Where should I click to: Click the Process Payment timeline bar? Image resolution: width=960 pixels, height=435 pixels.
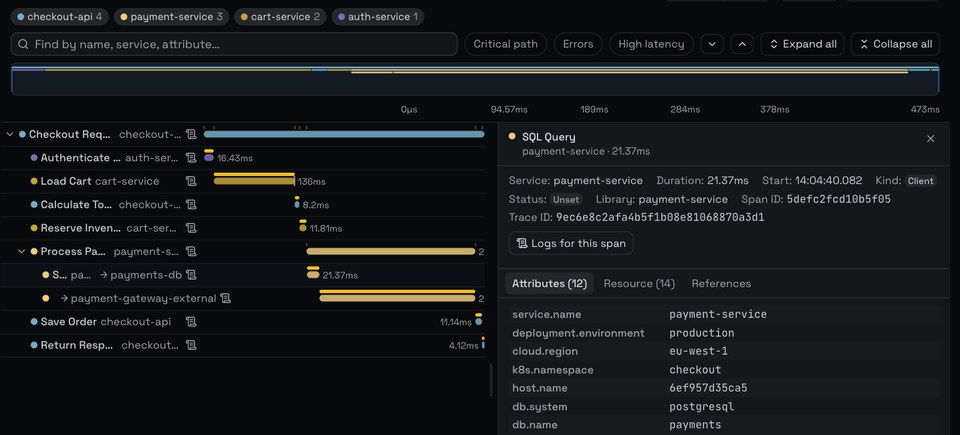coord(391,251)
